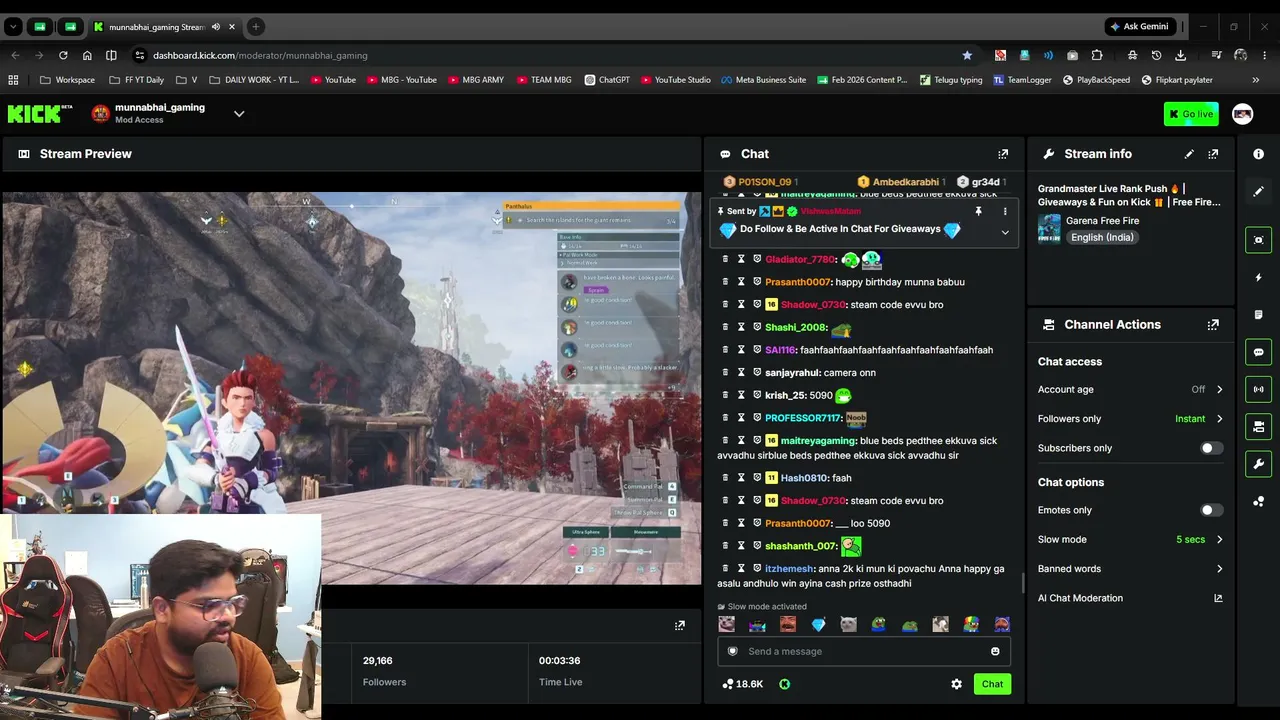Open the emoji picker in the message box
Image resolution: width=1280 pixels, height=720 pixels.
click(995, 651)
